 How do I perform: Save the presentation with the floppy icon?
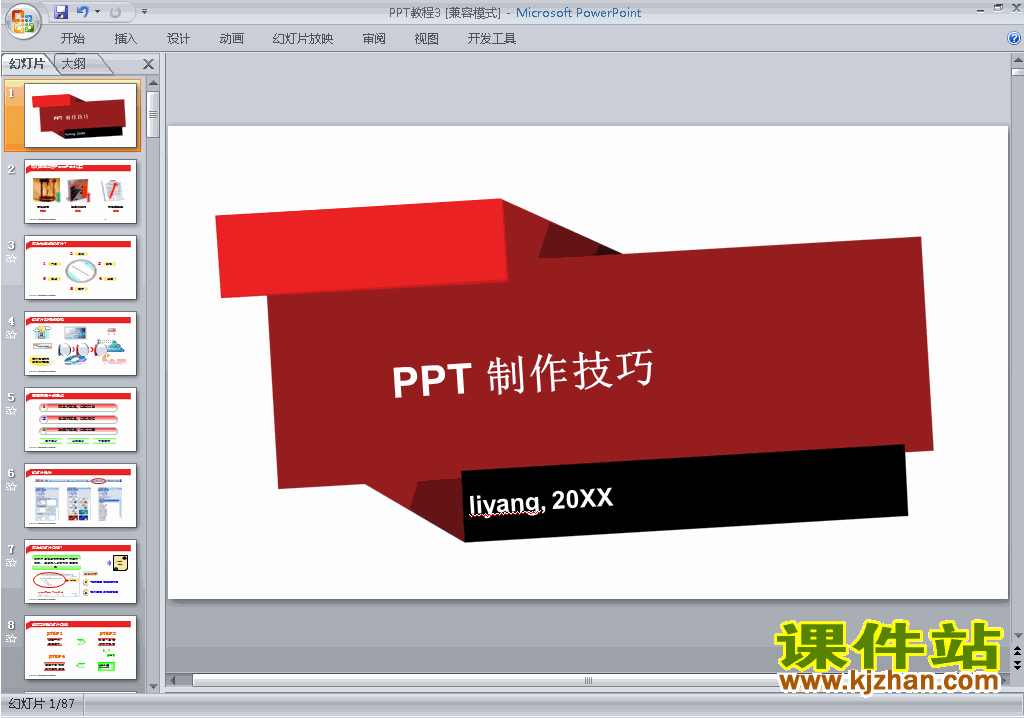(61, 12)
